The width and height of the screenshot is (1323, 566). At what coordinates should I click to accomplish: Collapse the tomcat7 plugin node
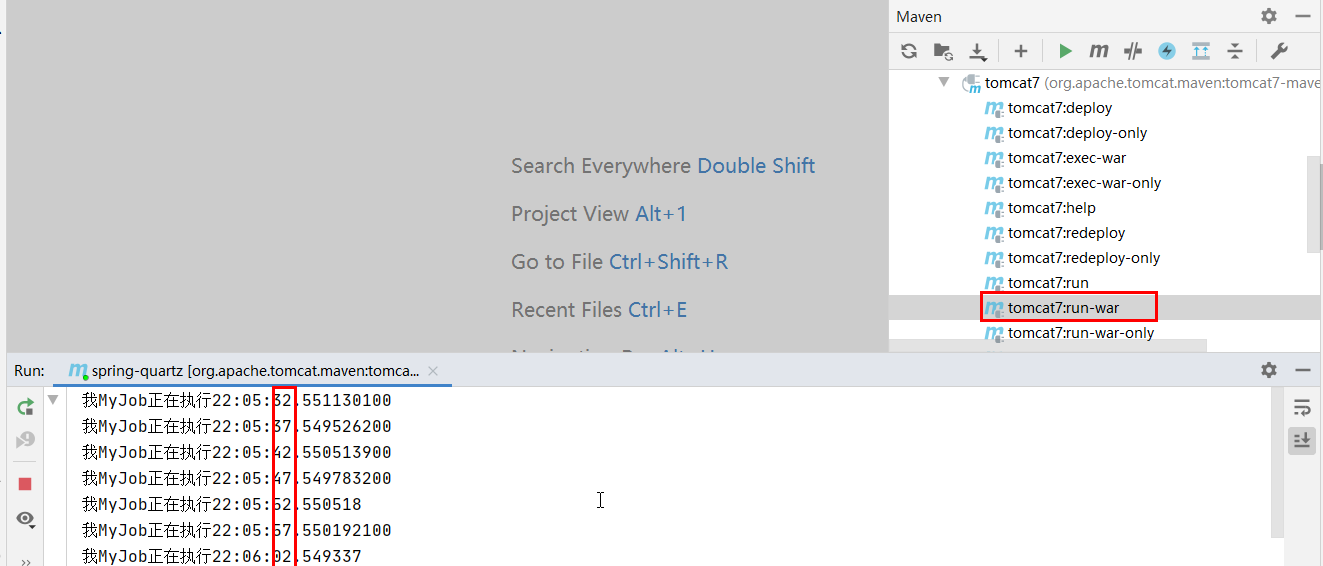944,82
